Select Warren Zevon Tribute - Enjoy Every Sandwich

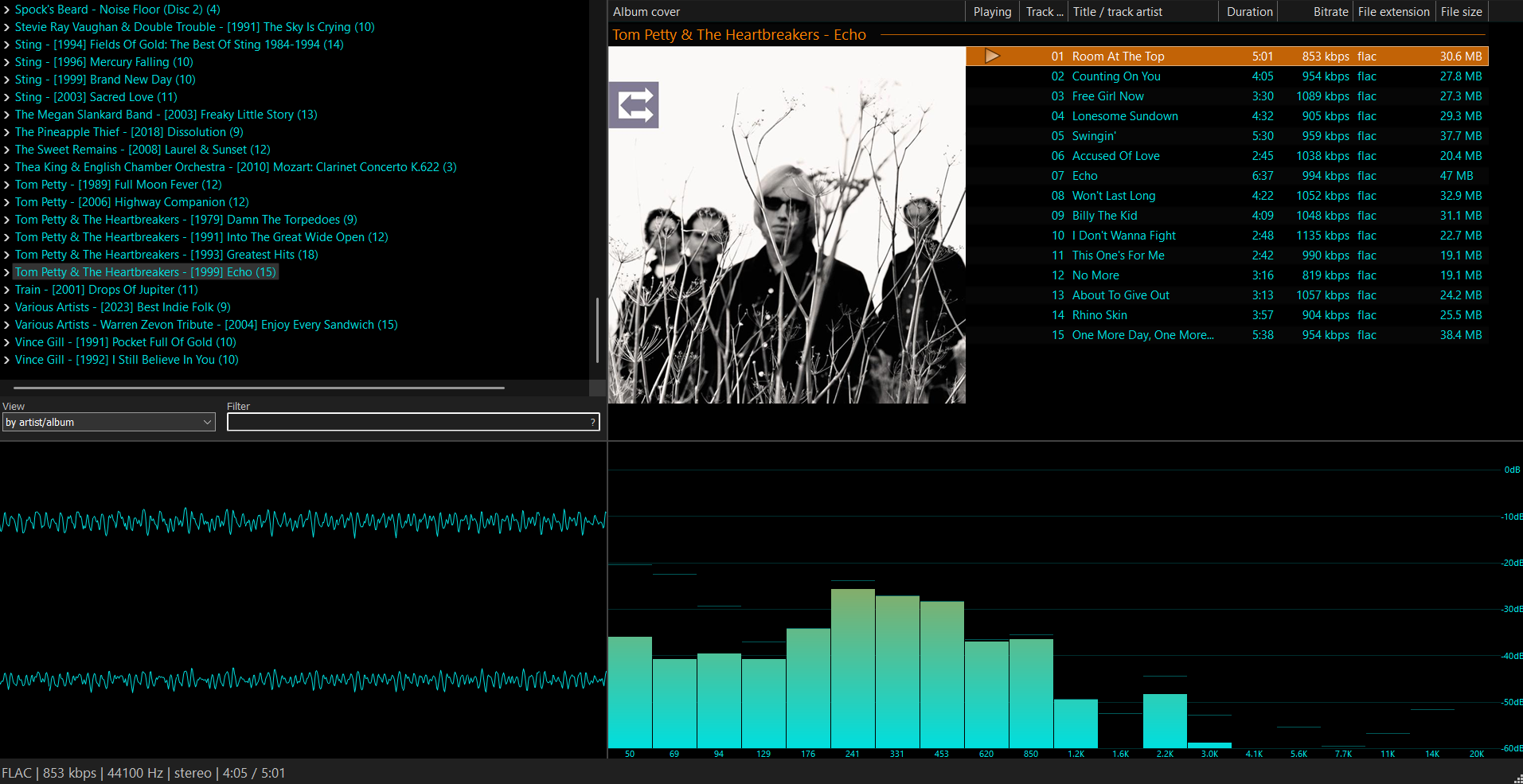[x=206, y=325]
